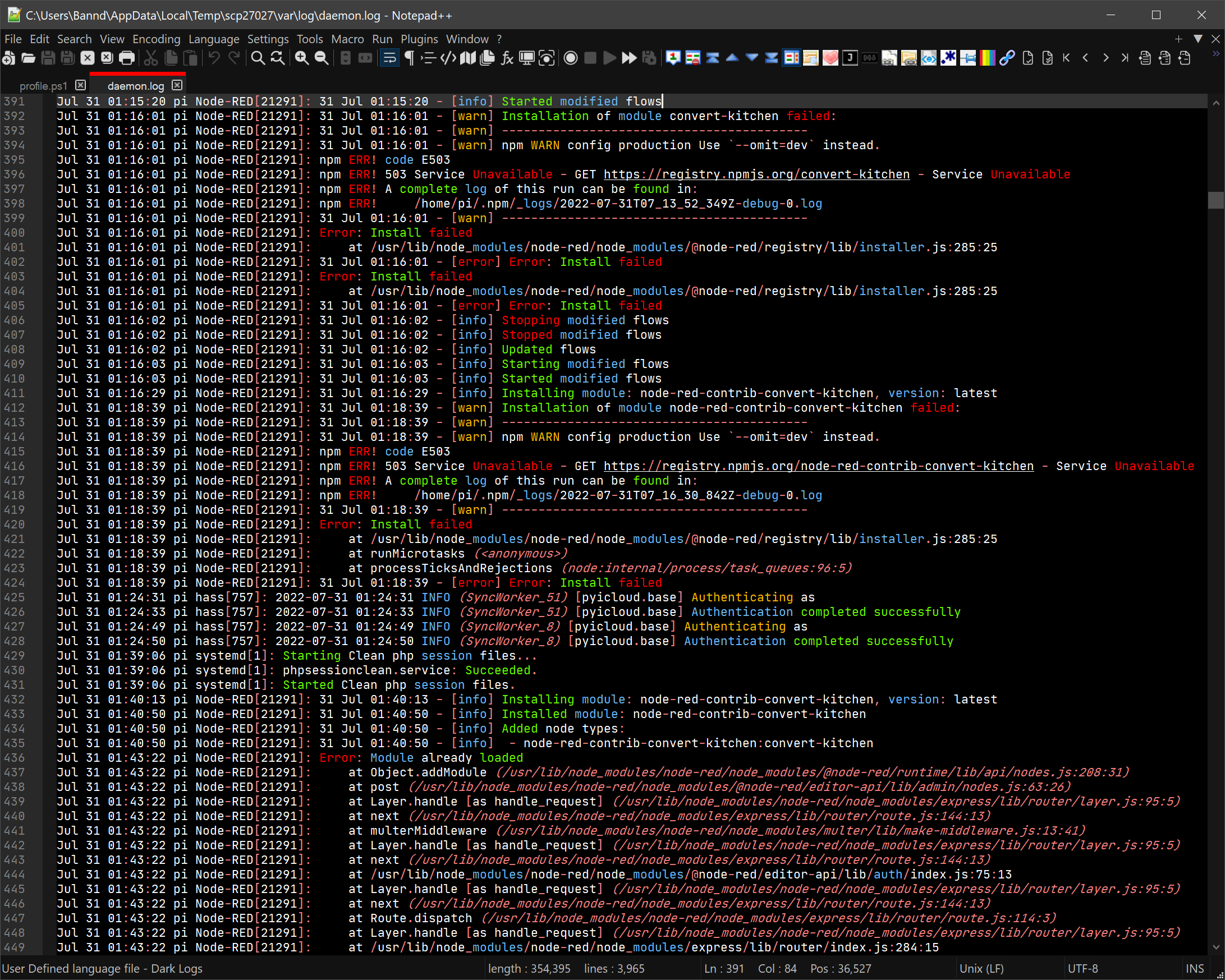Open the Macro menu
Screen dimensions: 1225x980
347,39
